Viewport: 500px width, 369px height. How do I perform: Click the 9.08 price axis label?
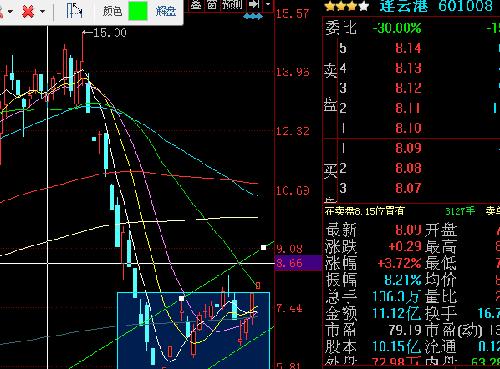click(290, 249)
